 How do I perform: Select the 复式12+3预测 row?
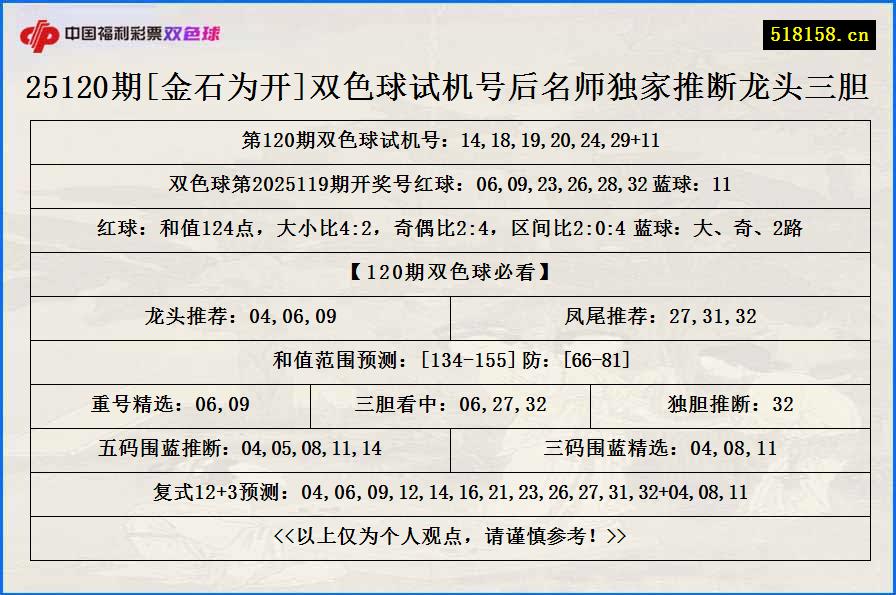coord(448,491)
